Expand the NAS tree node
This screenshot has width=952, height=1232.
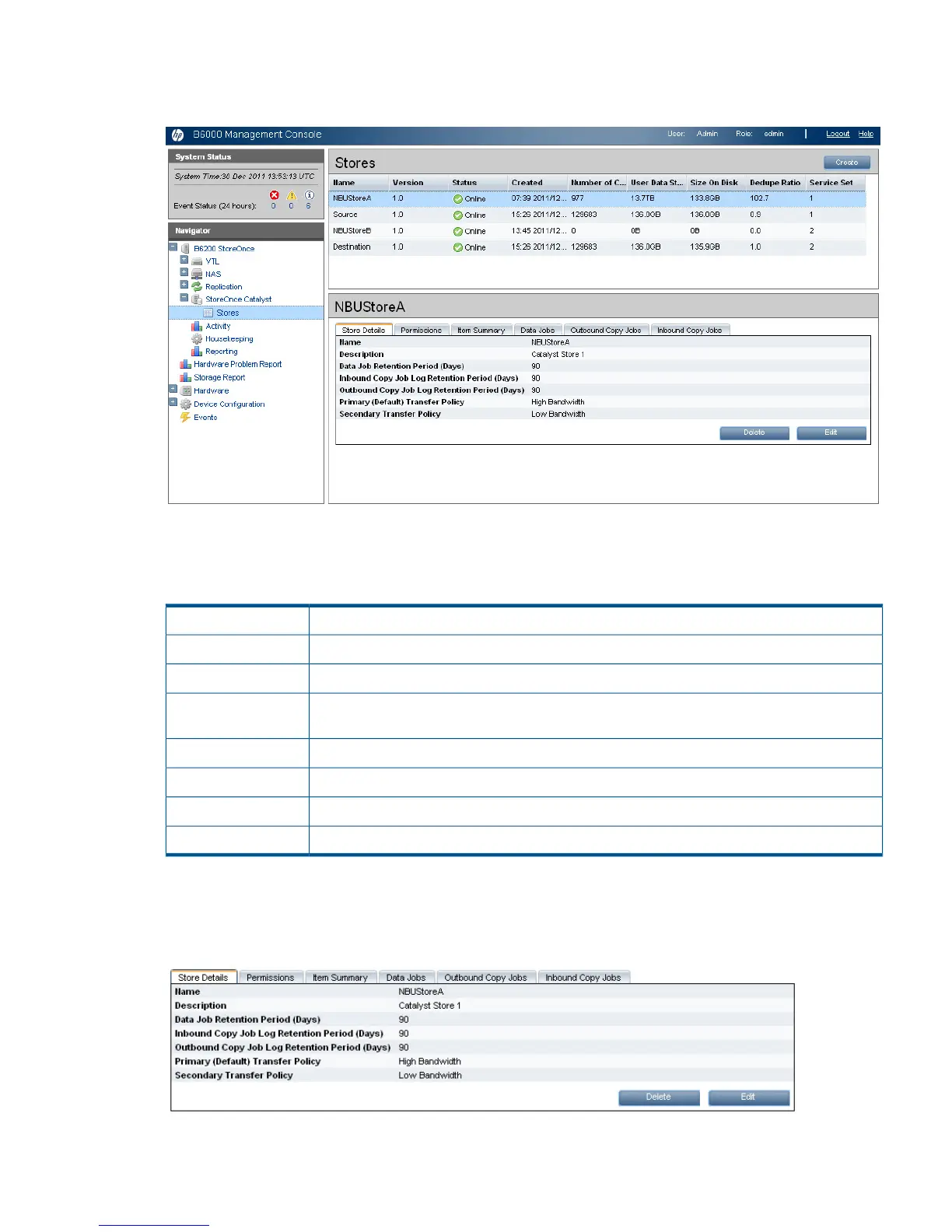click(184, 272)
